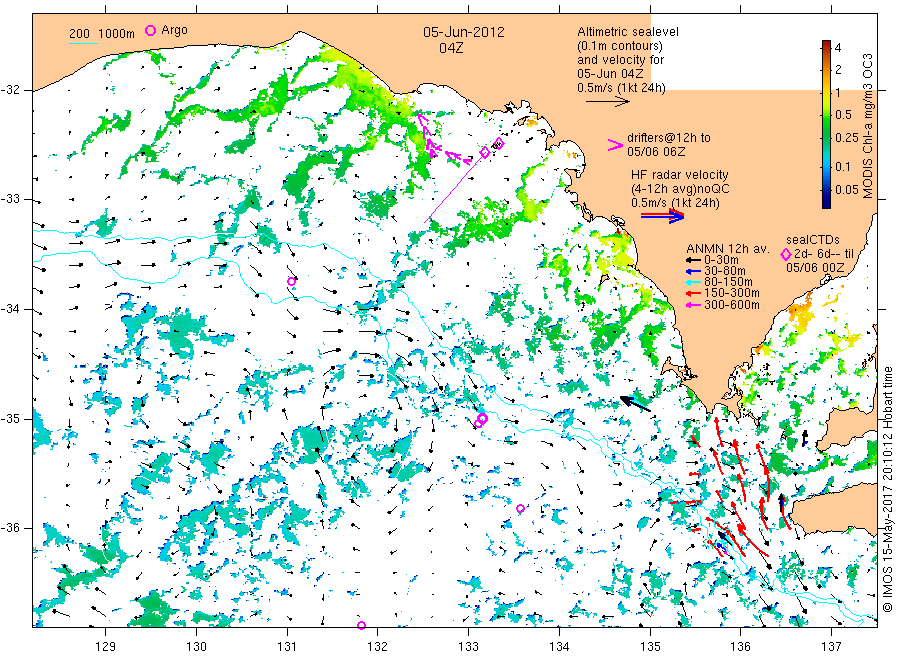Click the longitude axis label 133
The image size is (900, 660).
pos(468,647)
